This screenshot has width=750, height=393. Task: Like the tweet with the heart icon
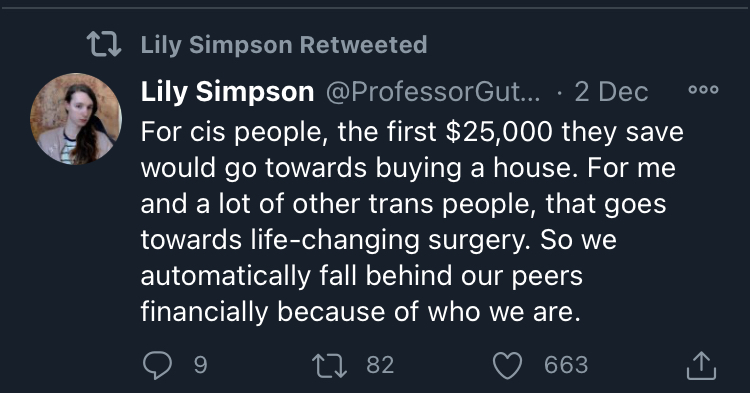tap(507, 366)
